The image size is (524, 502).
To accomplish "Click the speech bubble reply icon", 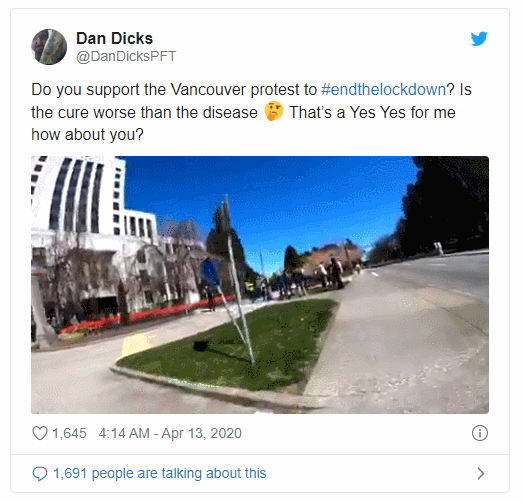I will (x=40, y=474).
